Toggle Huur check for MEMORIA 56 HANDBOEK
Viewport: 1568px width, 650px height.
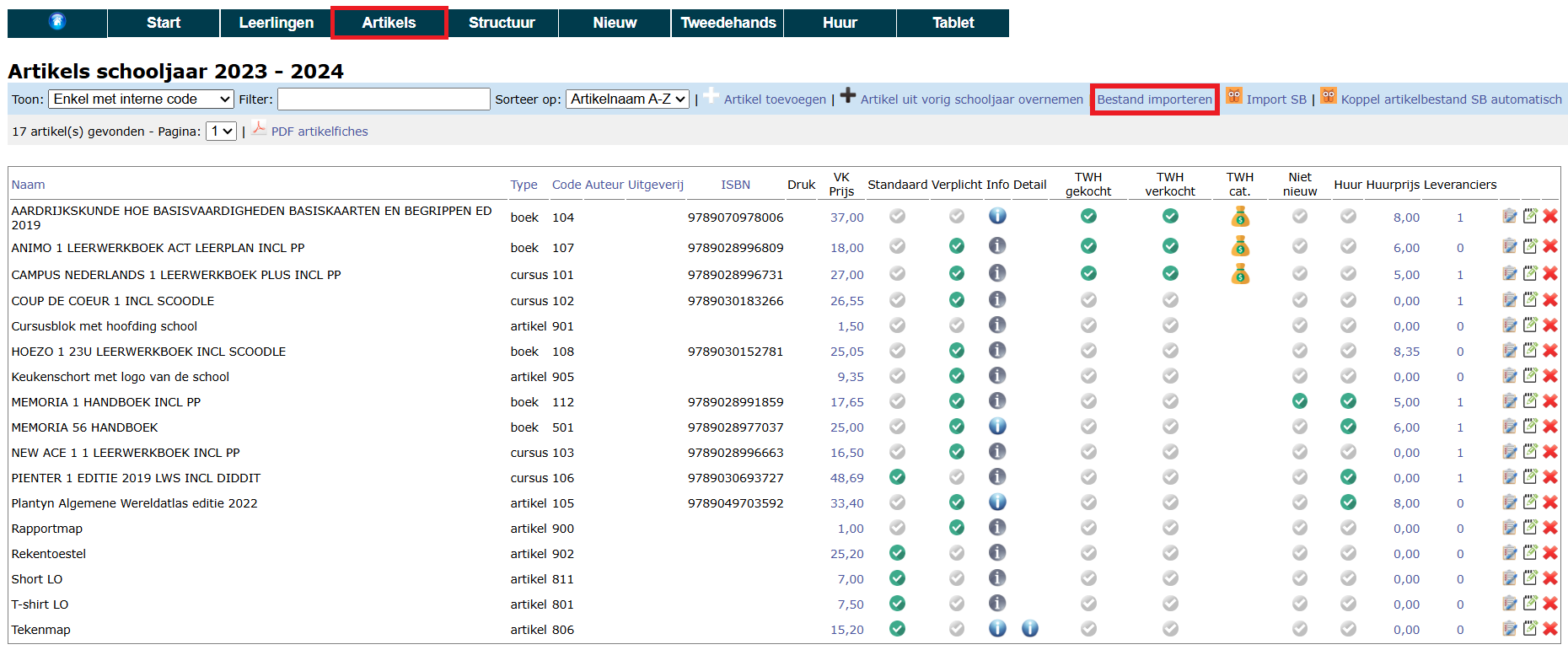(1349, 426)
